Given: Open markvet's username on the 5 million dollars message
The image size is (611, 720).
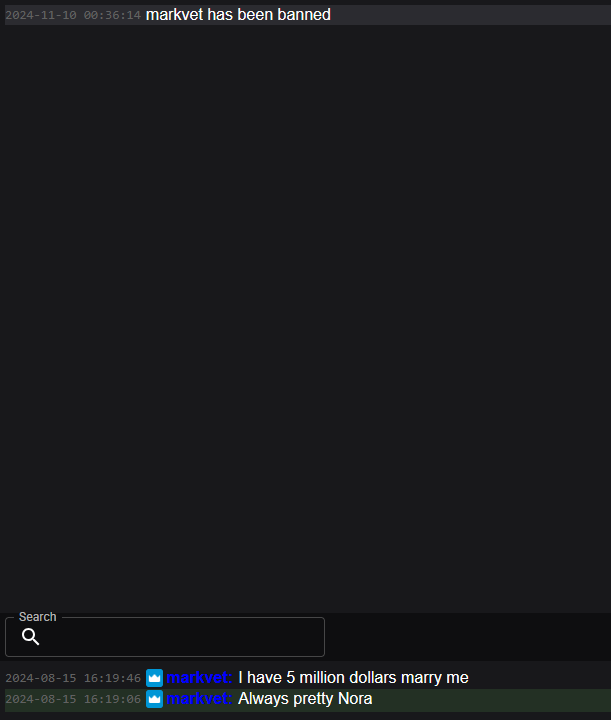Looking at the screenshot, I should (199, 678).
